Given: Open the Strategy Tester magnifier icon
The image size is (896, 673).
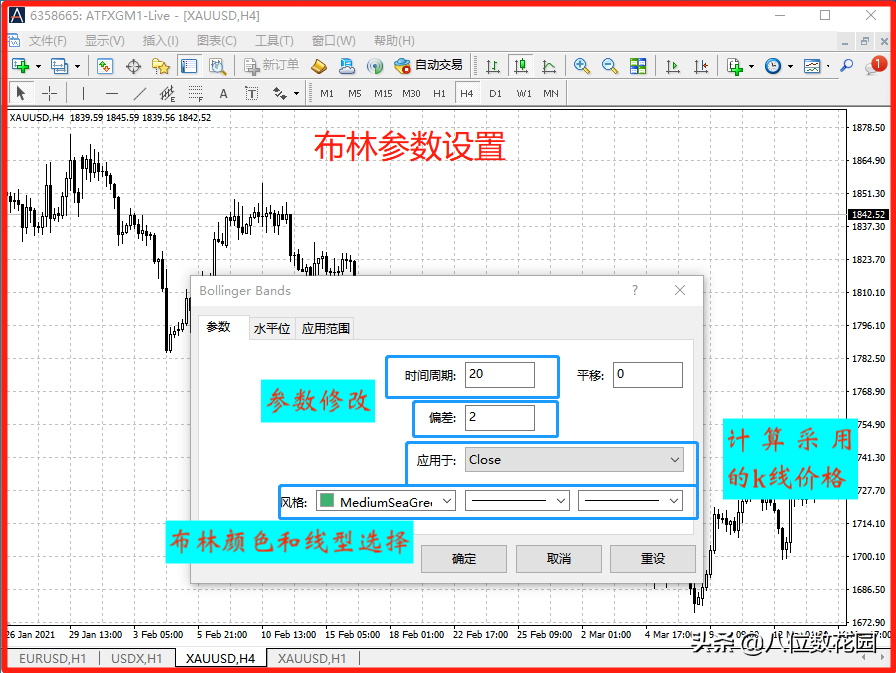Looking at the screenshot, I should point(217,66).
